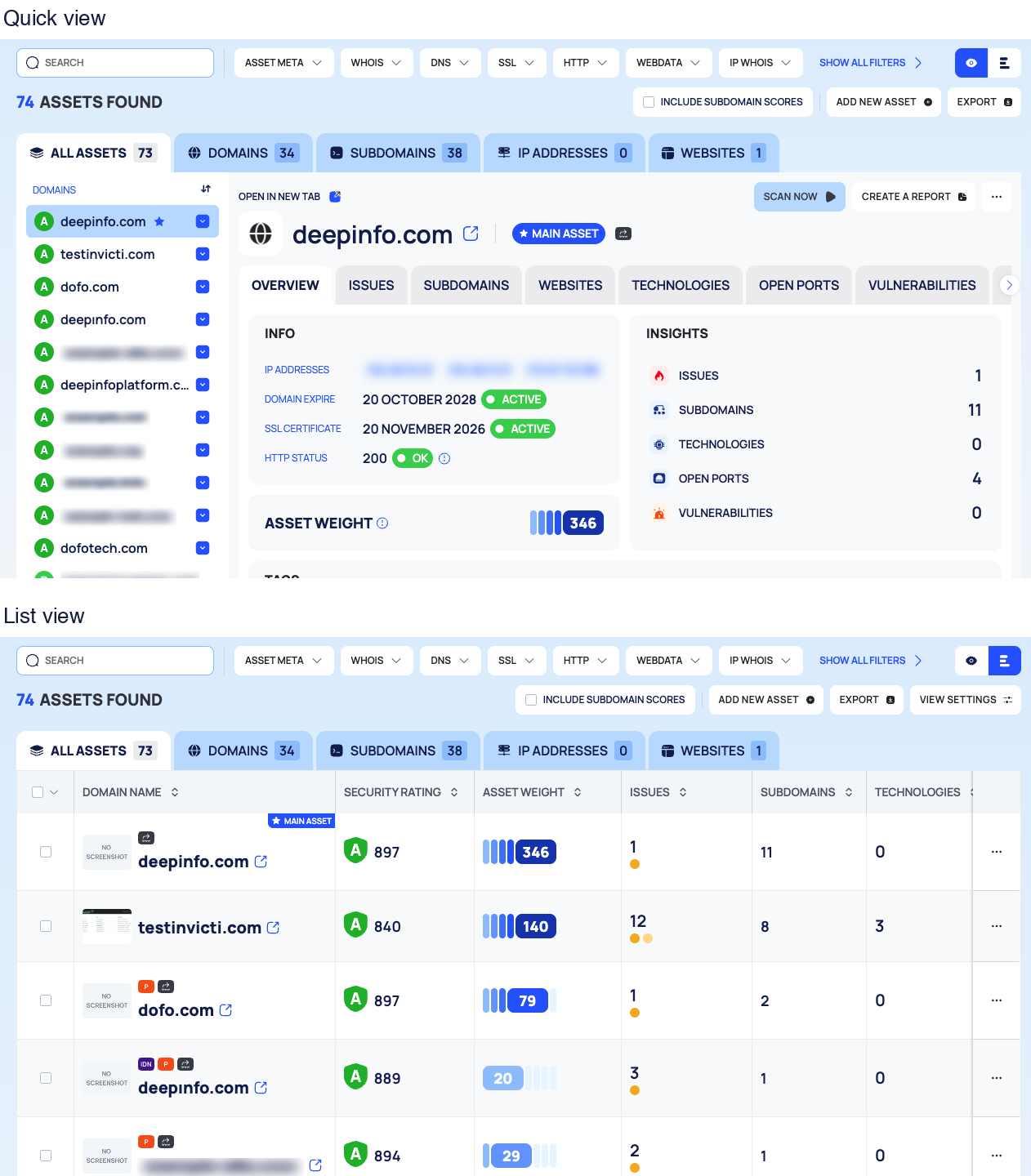This screenshot has height=1176, width=1031.
Task: Open SUBDOMAINS 38 tab in quick view
Action: coord(398,153)
